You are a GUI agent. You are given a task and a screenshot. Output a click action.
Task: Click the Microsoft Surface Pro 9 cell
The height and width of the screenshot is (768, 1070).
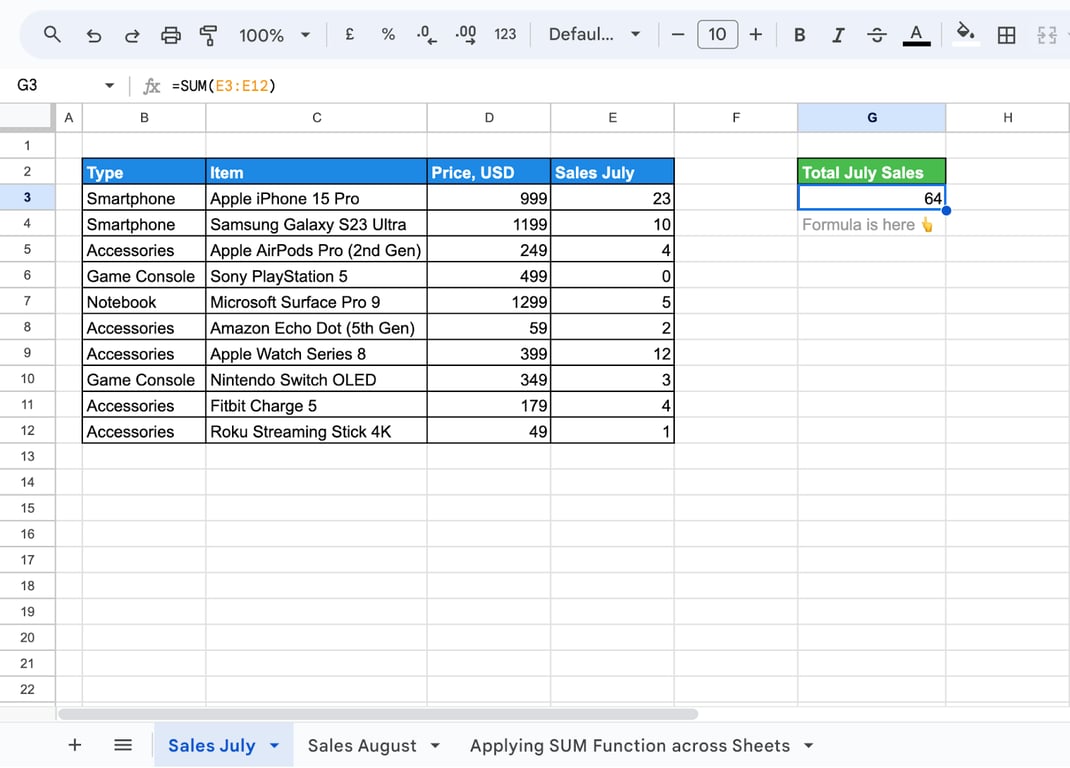(317, 302)
